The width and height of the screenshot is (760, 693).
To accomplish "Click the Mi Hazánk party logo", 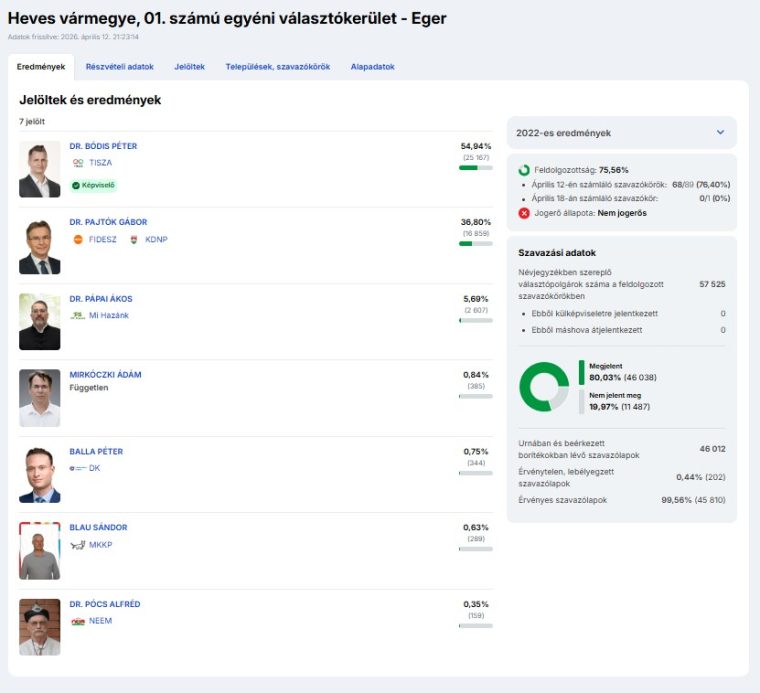I will (x=78, y=315).
